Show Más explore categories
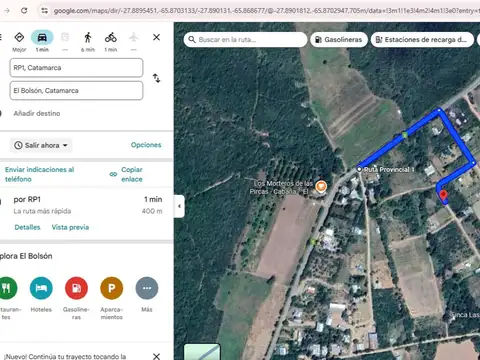 [x=147, y=288]
